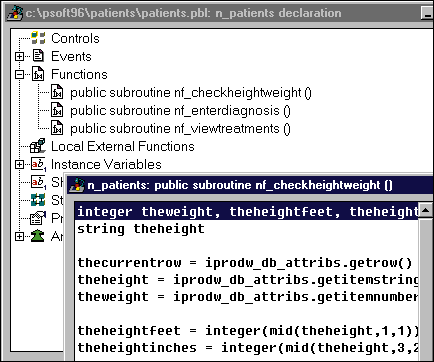The height and width of the screenshot is (362, 434).
Task: Click the n_patients script window title icon
Action: [x=77, y=185]
